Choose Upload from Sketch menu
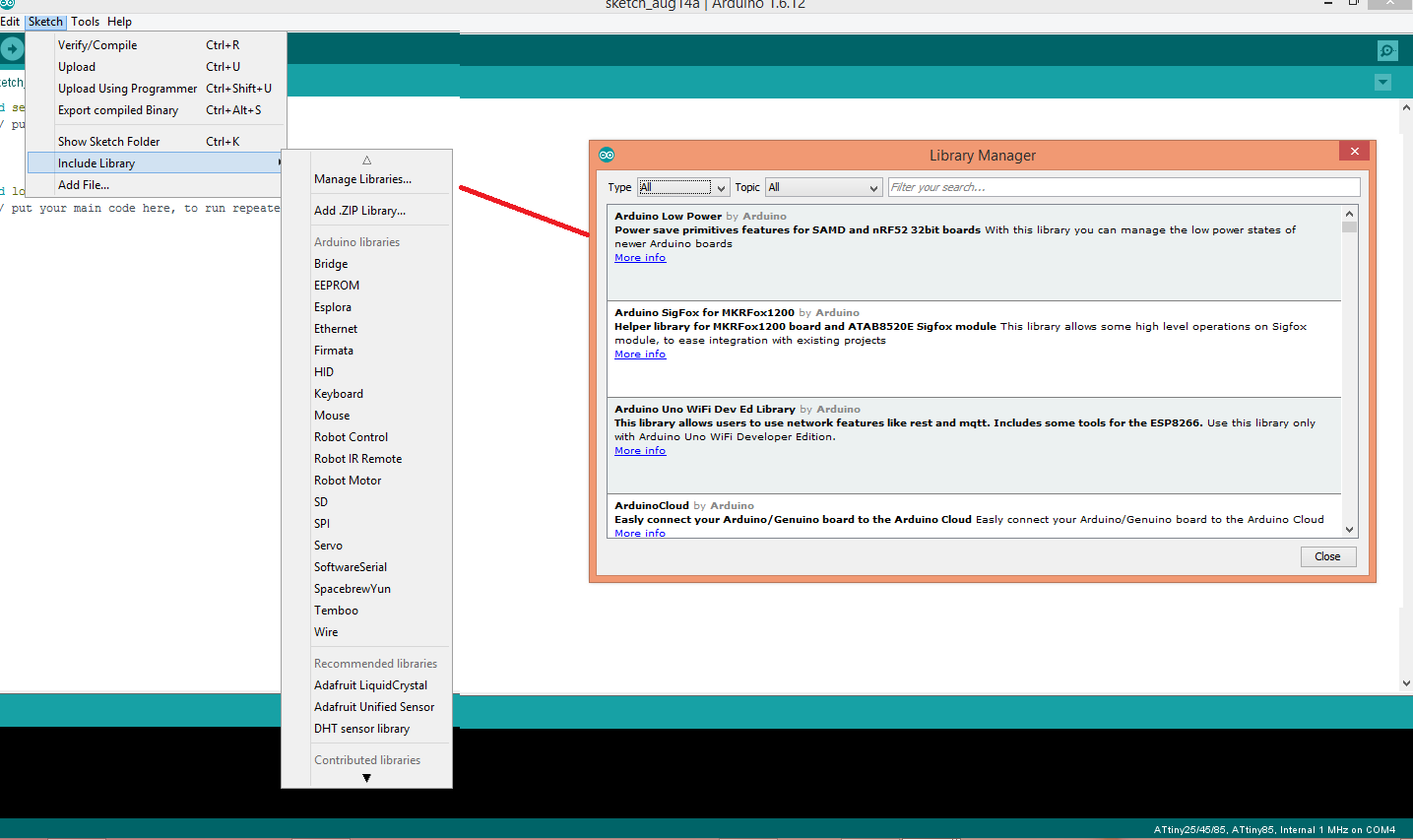1413x840 pixels. coord(157,67)
